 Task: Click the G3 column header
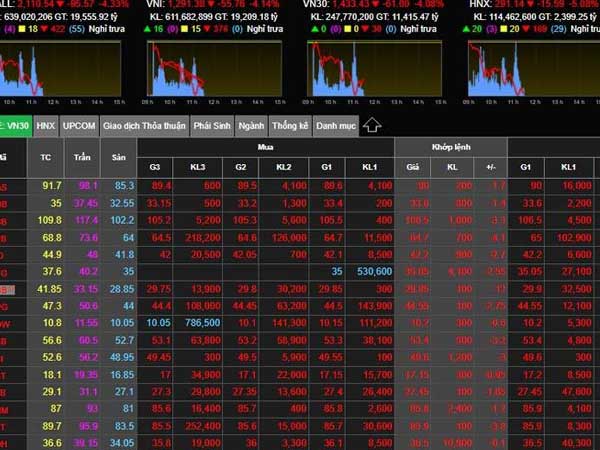coord(155,168)
